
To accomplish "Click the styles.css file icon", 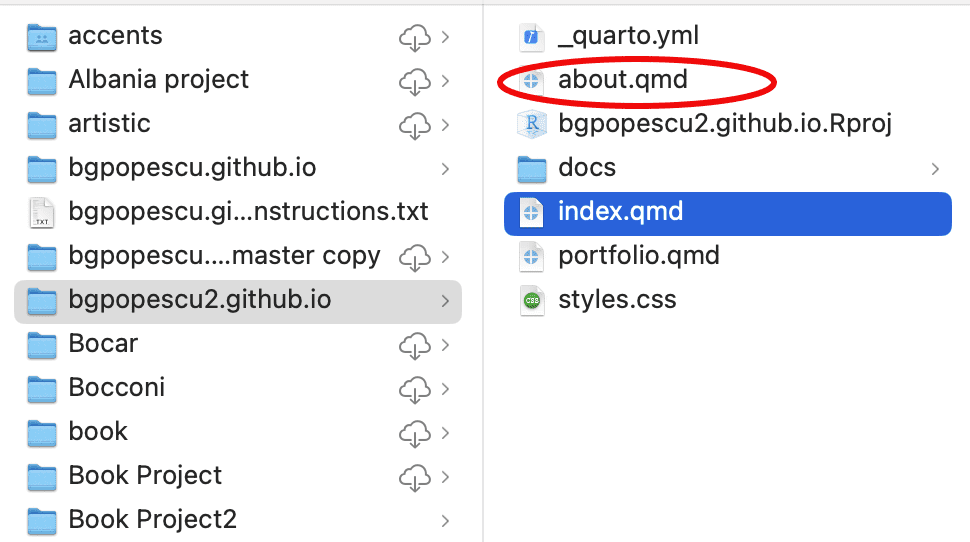I will pos(531,300).
